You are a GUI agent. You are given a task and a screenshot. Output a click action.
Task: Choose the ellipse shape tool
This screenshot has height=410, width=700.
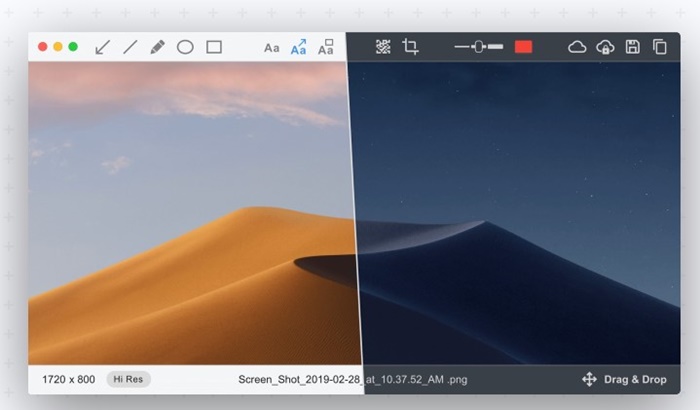pos(185,47)
